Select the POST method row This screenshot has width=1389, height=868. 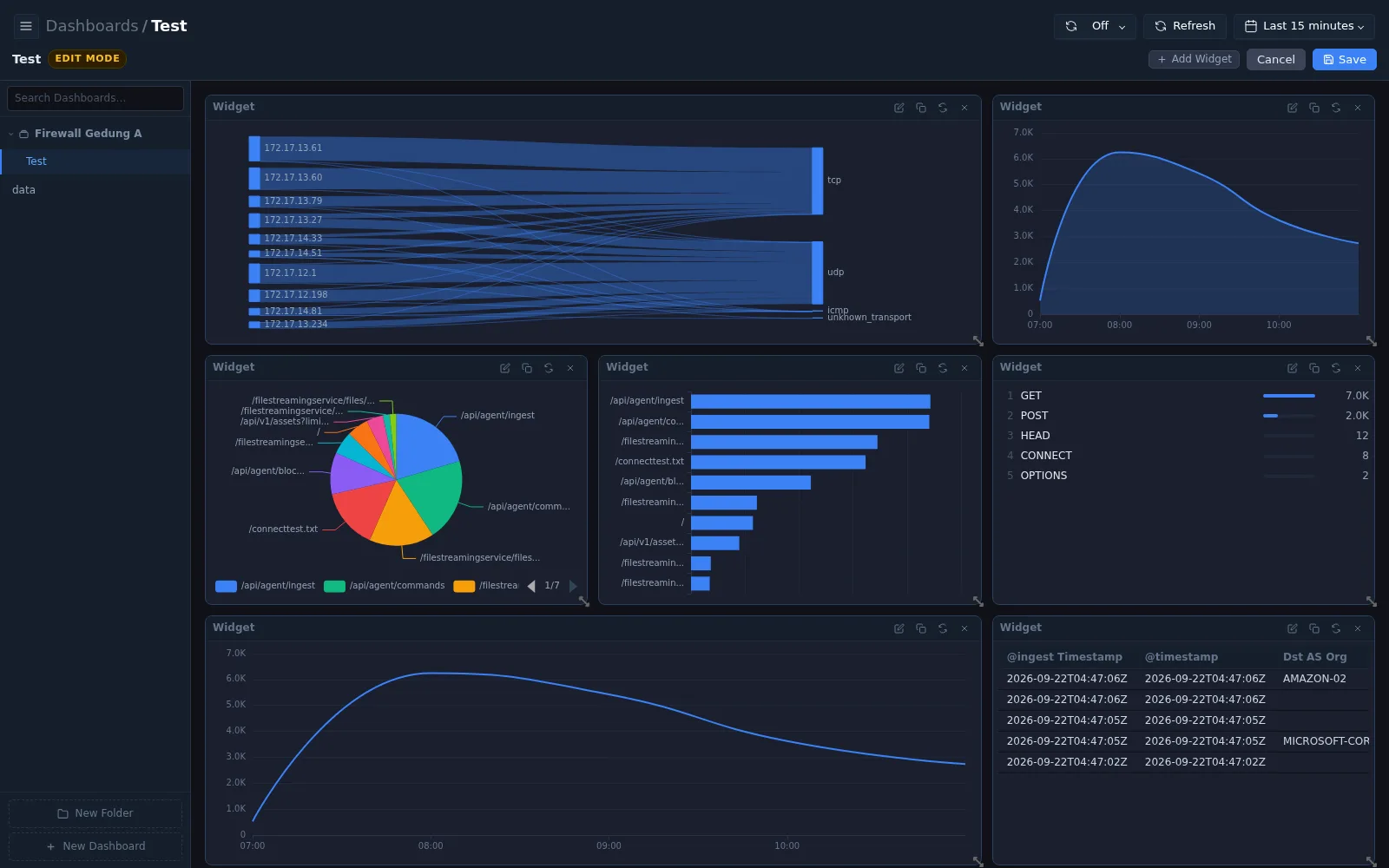tap(1186, 416)
